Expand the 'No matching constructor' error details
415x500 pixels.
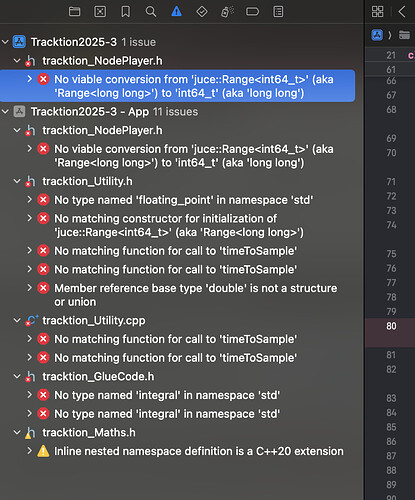(30, 219)
